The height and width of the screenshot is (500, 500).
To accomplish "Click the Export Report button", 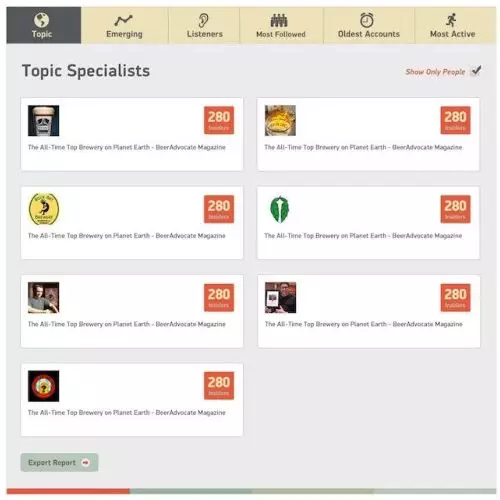I will point(59,462).
